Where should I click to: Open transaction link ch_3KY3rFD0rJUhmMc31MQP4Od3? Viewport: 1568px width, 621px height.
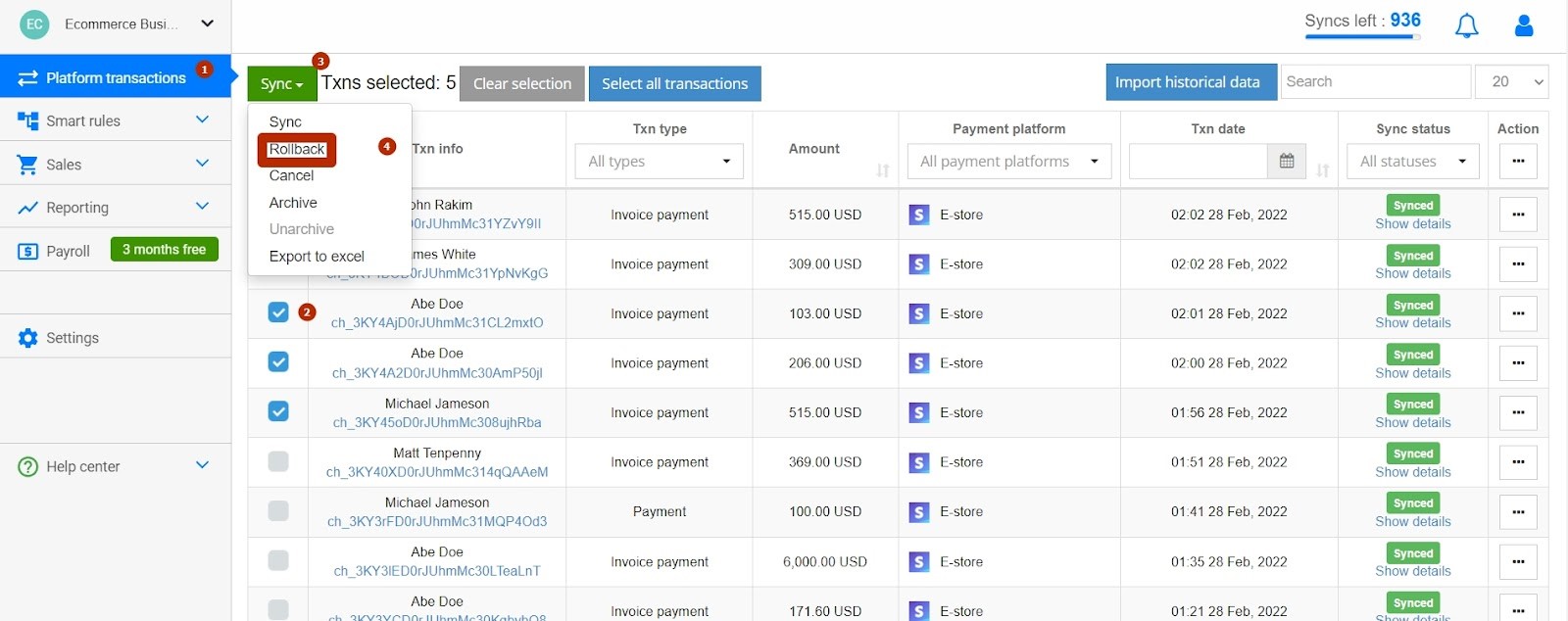[437, 522]
